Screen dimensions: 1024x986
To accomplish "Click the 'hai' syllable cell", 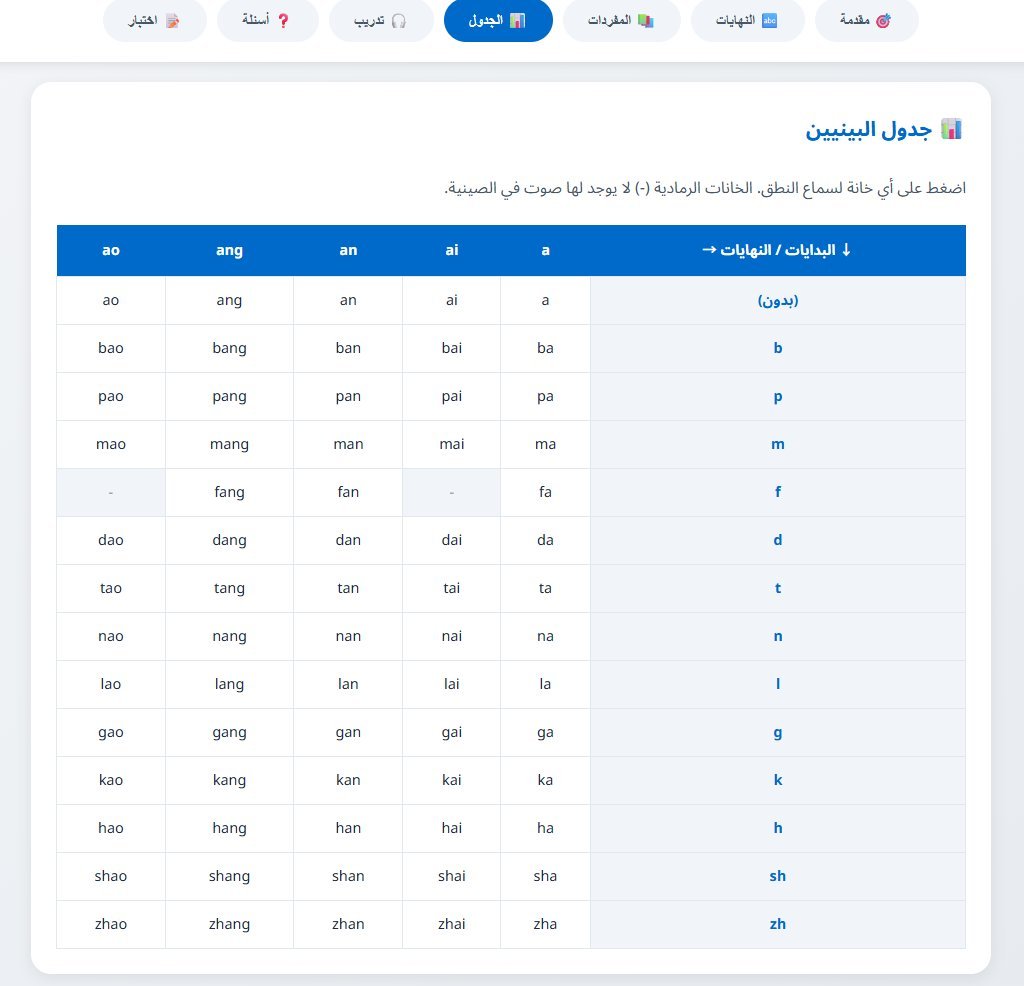I will (451, 828).
